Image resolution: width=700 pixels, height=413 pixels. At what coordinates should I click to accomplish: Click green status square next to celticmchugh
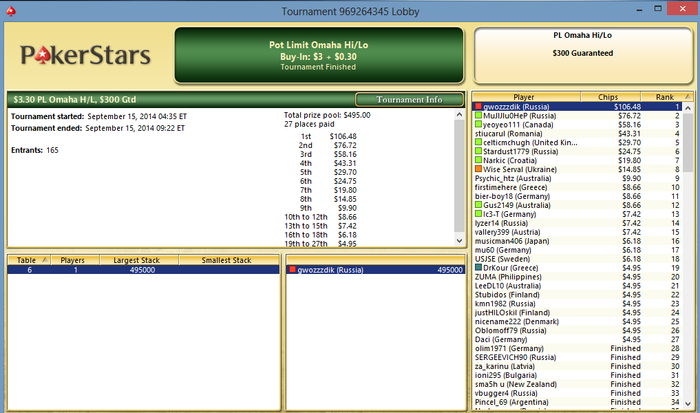(x=478, y=142)
